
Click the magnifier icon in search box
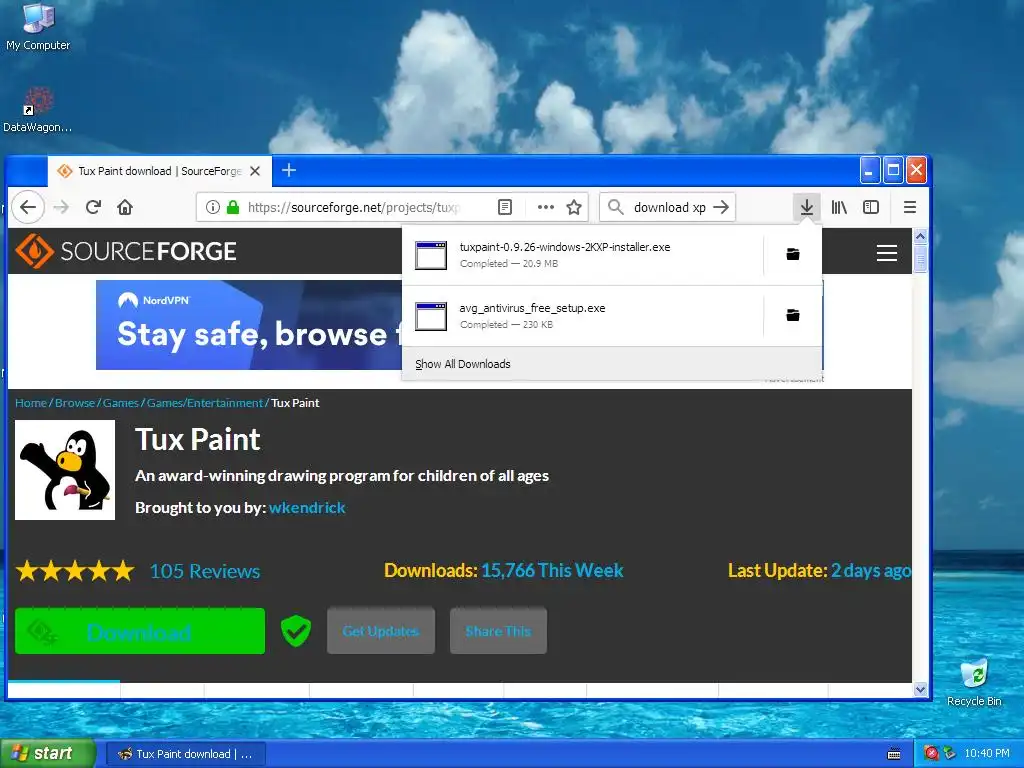click(x=615, y=207)
